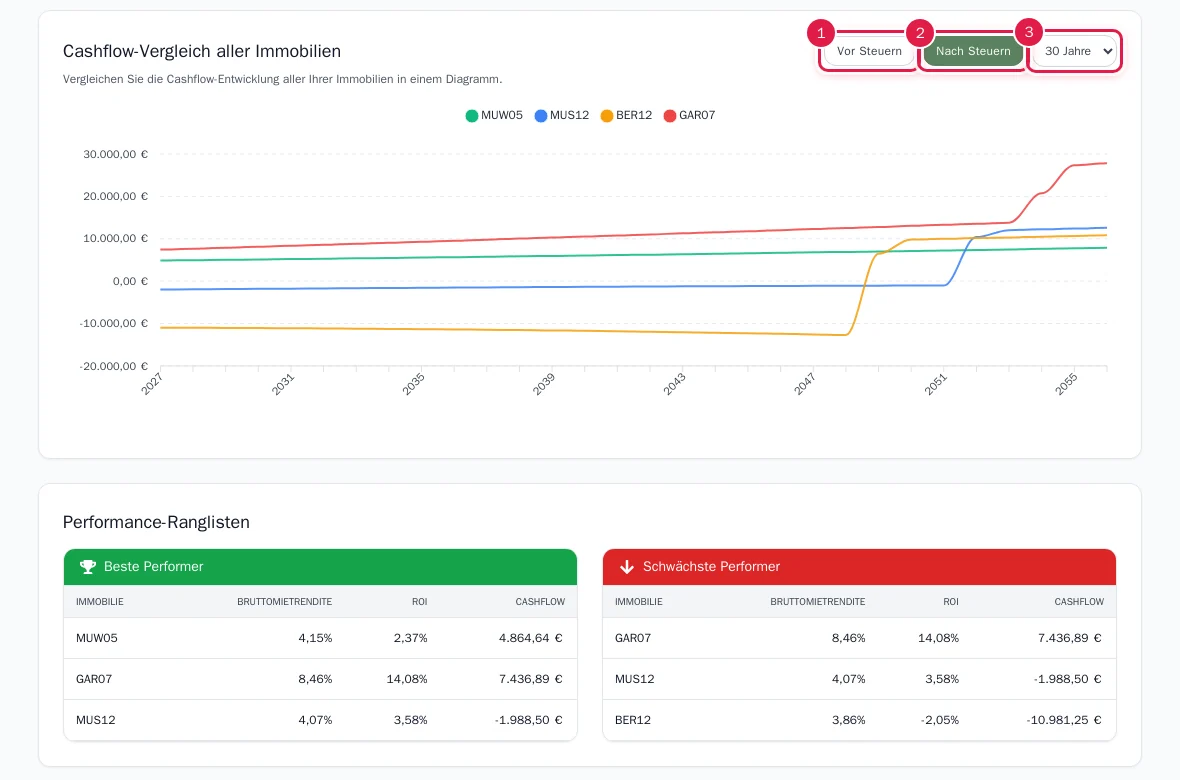Click the 4,15% Bruttomietrendite value
The image size is (1180, 780).
click(x=315, y=638)
